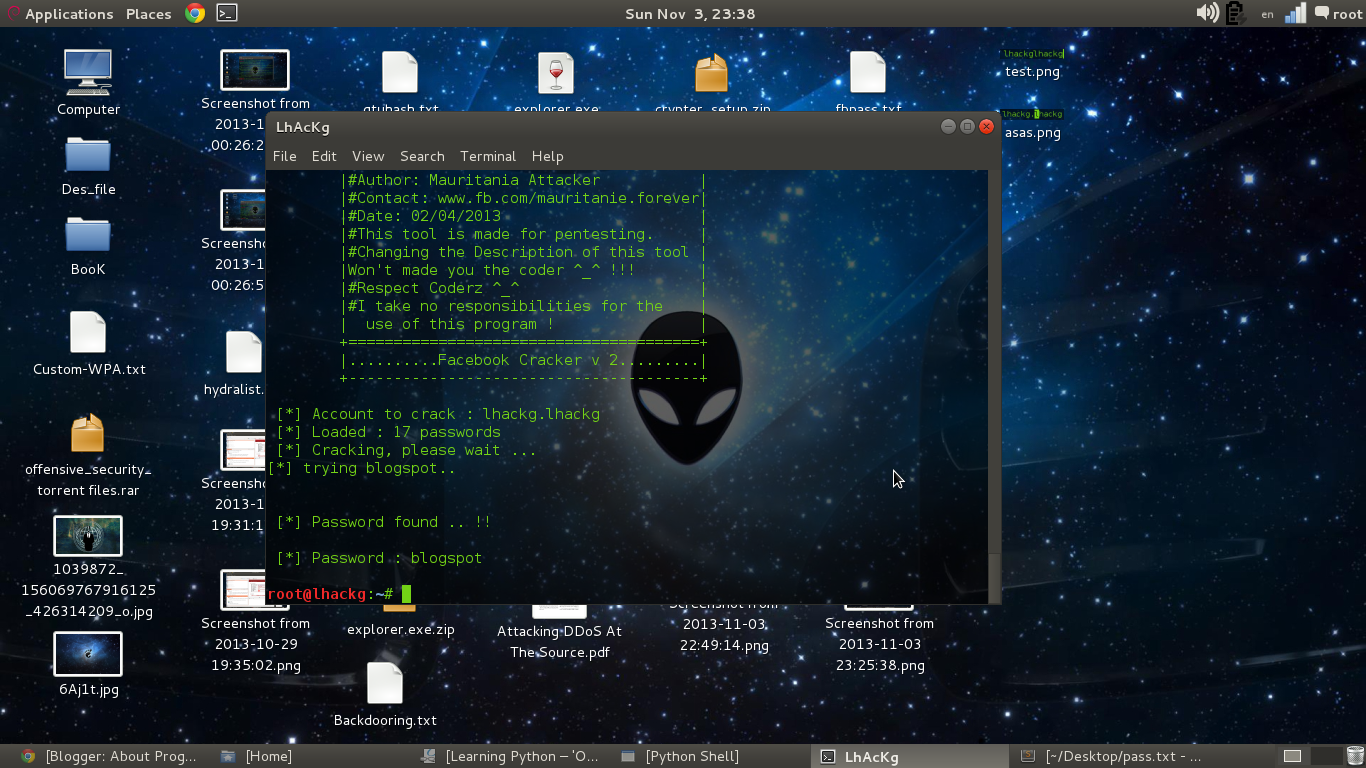Image resolution: width=1366 pixels, height=768 pixels.
Task: Open the clock Sun Nov 3 calendar
Action: [x=690, y=14]
